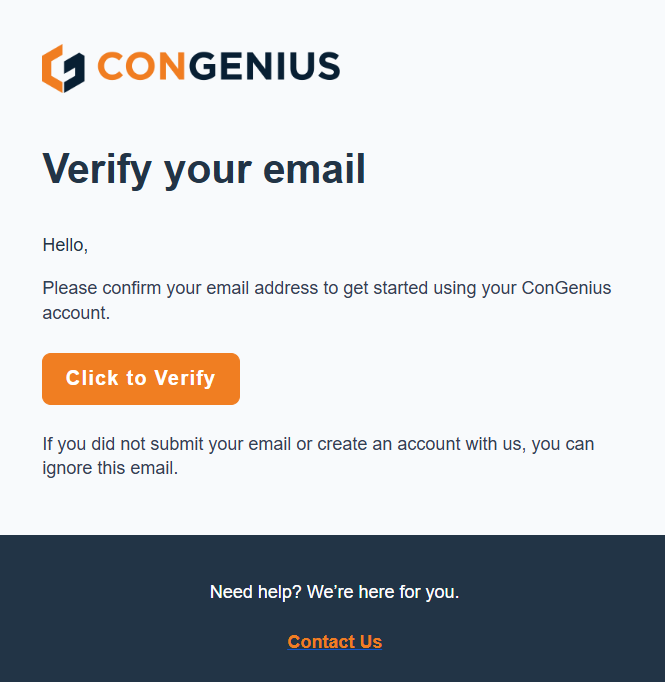Click the word Us in the footer link
The image size is (665, 682).
(x=371, y=642)
